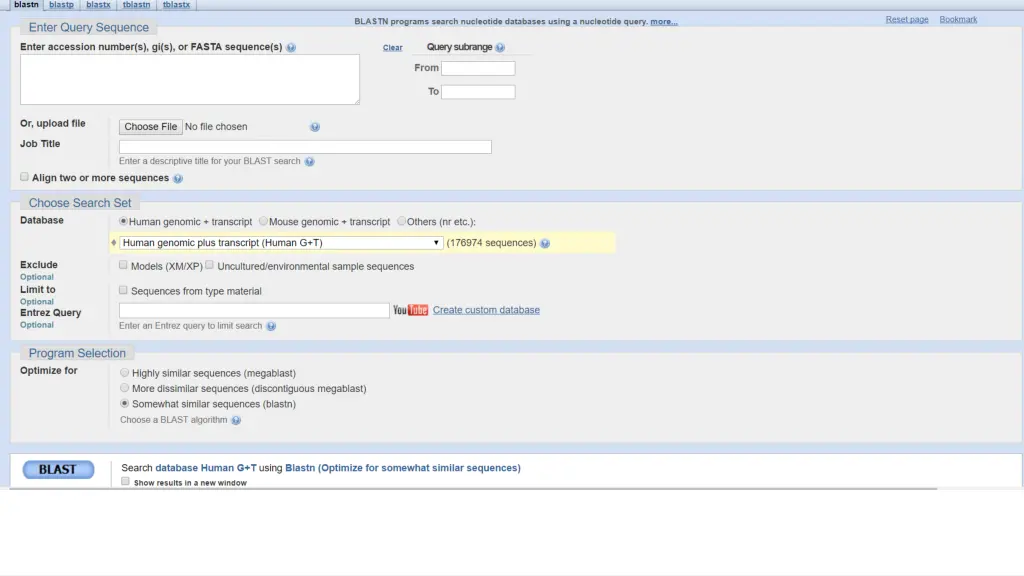Screen dimensions: 1024x576
Task: Check Show results in a new window
Action: [125, 481]
